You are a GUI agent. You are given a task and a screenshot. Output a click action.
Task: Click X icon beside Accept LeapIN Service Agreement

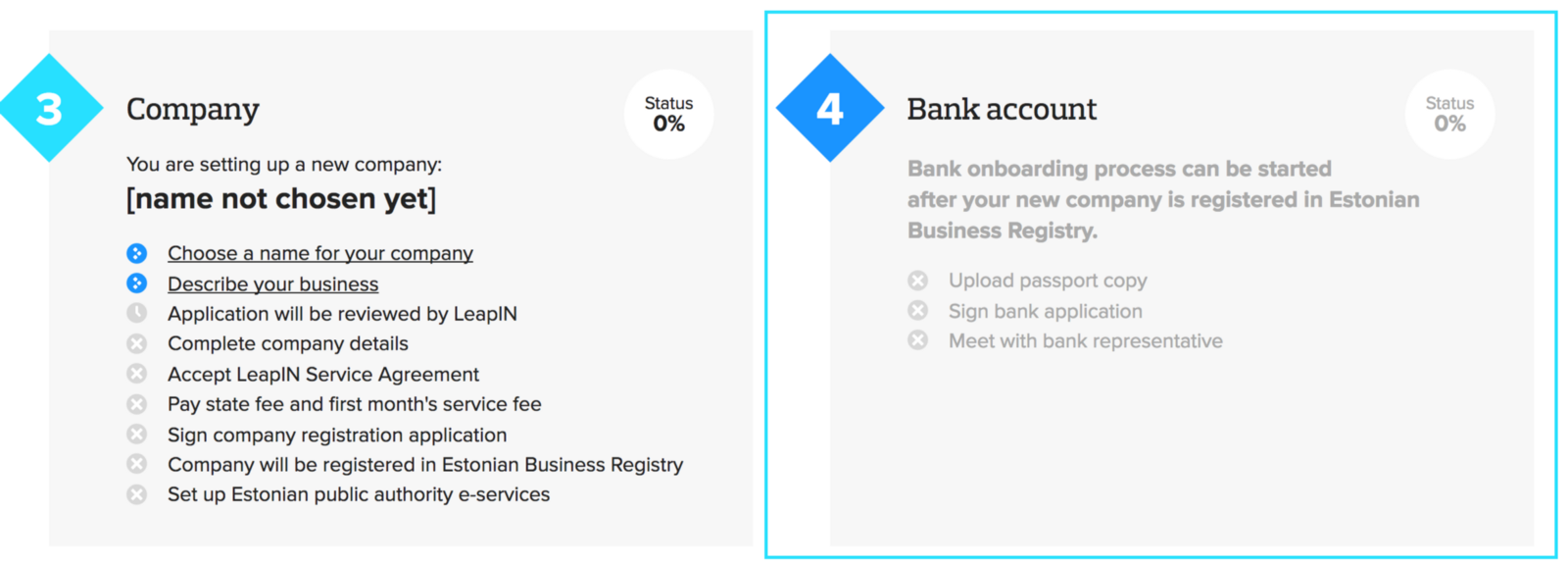137,374
